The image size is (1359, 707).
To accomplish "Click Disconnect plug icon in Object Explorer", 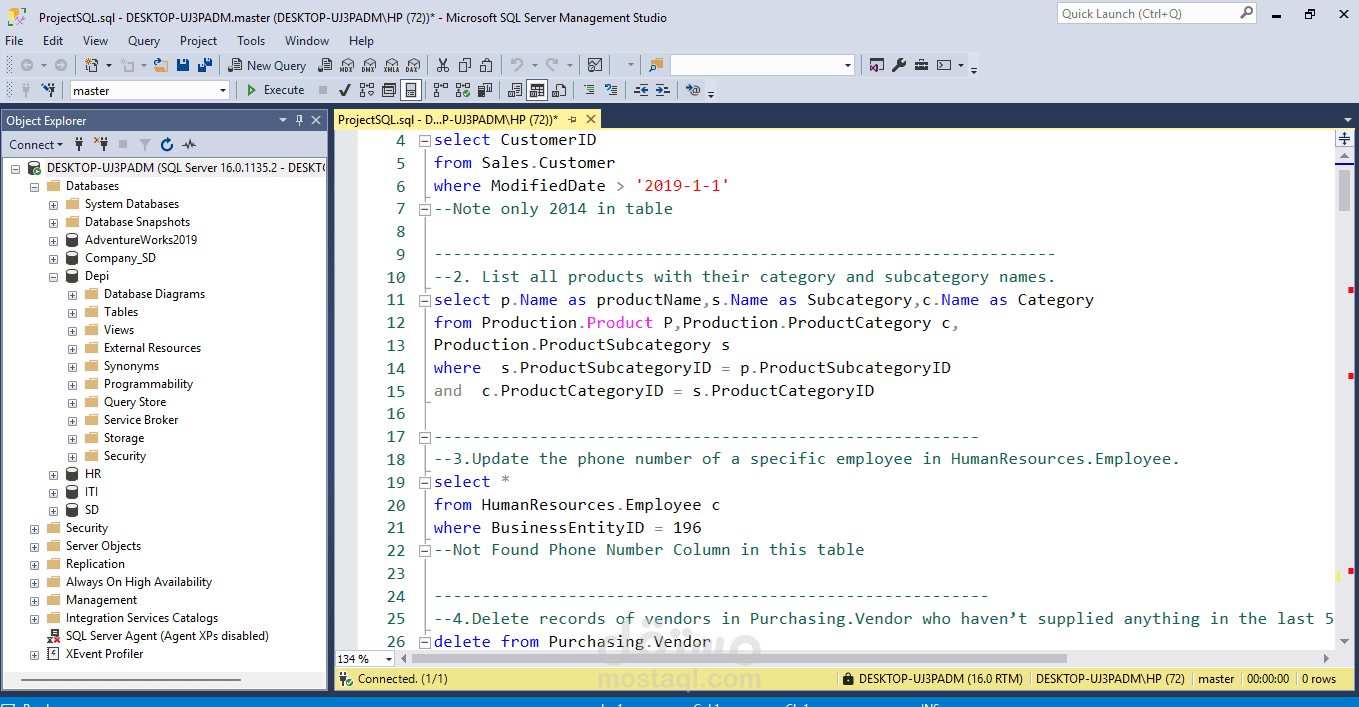I will click(x=101, y=144).
